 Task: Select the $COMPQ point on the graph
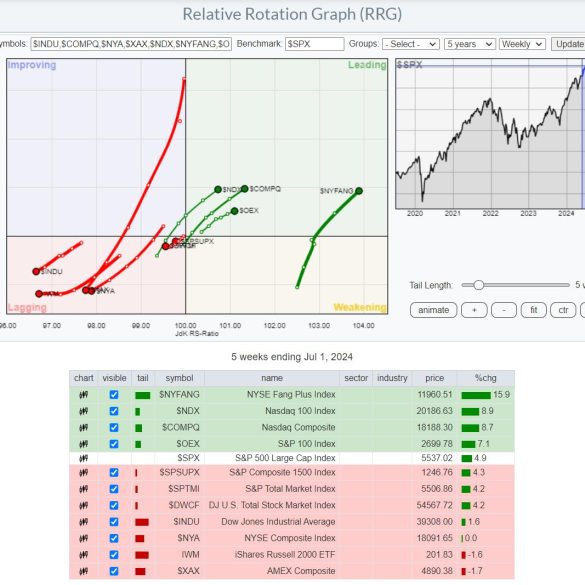pyautogui.click(x=244, y=189)
